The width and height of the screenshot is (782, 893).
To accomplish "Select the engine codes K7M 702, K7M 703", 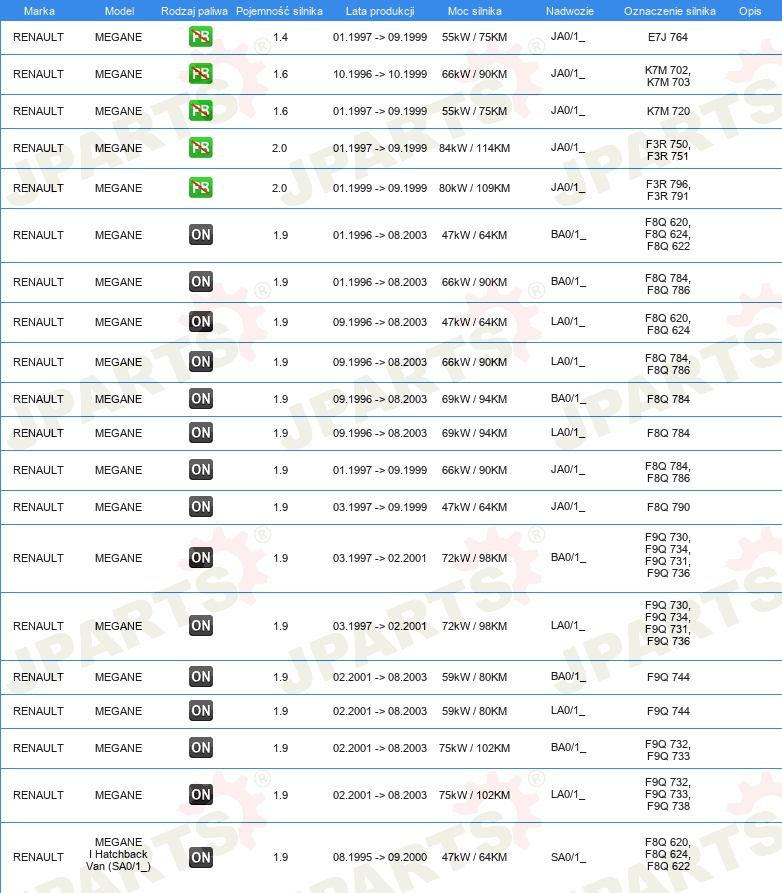I will (668, 76).
